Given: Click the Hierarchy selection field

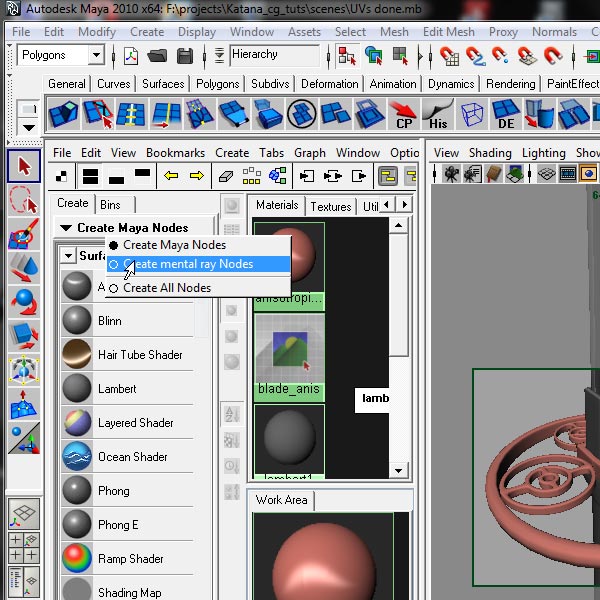Looking at the screenshot, I should 274,55.
